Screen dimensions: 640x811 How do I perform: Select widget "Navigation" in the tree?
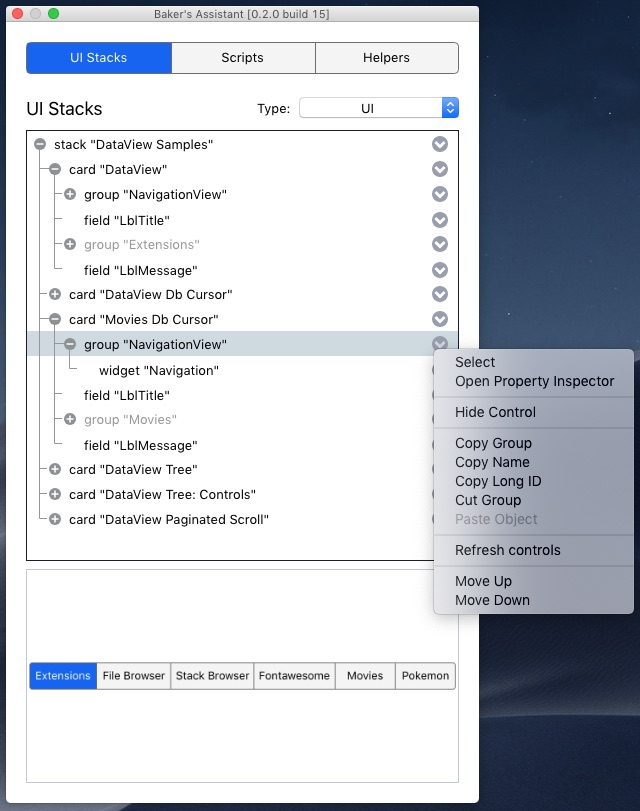(158, 370)
